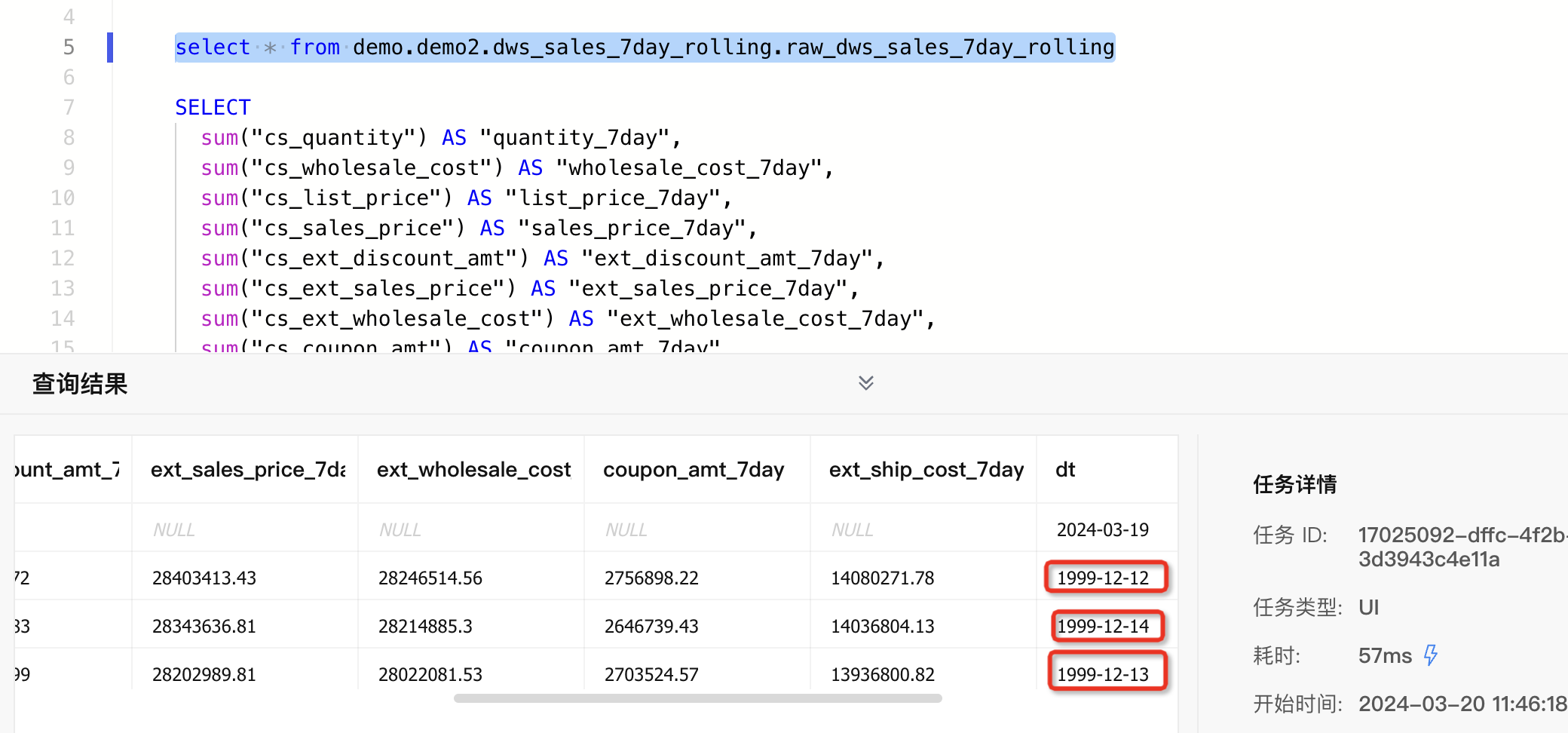Click the coupon_amt_7day column header

pyautogui.click(x=693, y=470)
